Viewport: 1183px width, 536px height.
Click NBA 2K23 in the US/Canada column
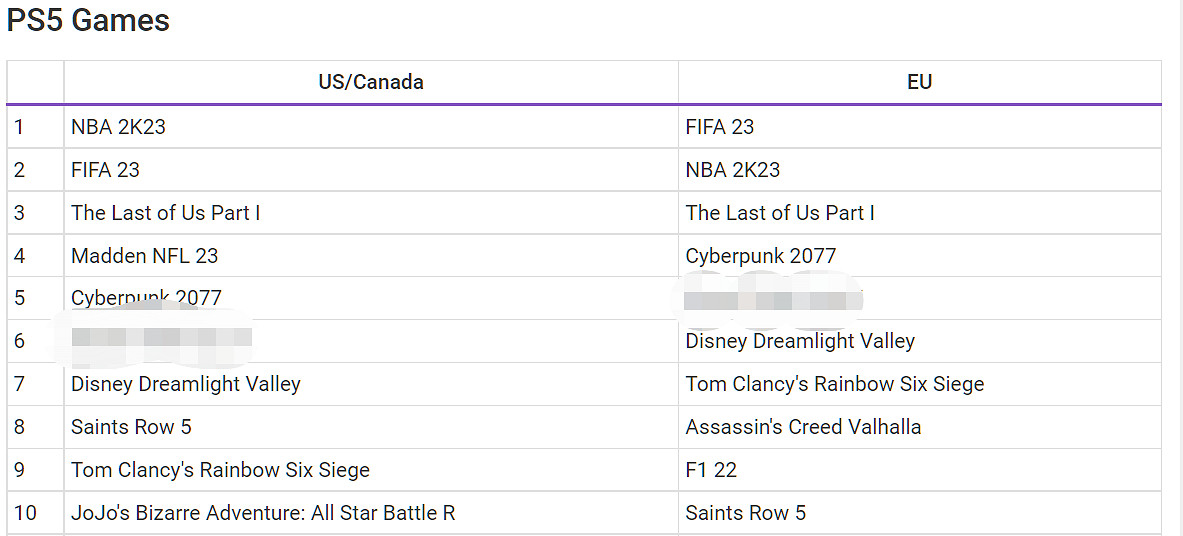[x=118, y=127]
